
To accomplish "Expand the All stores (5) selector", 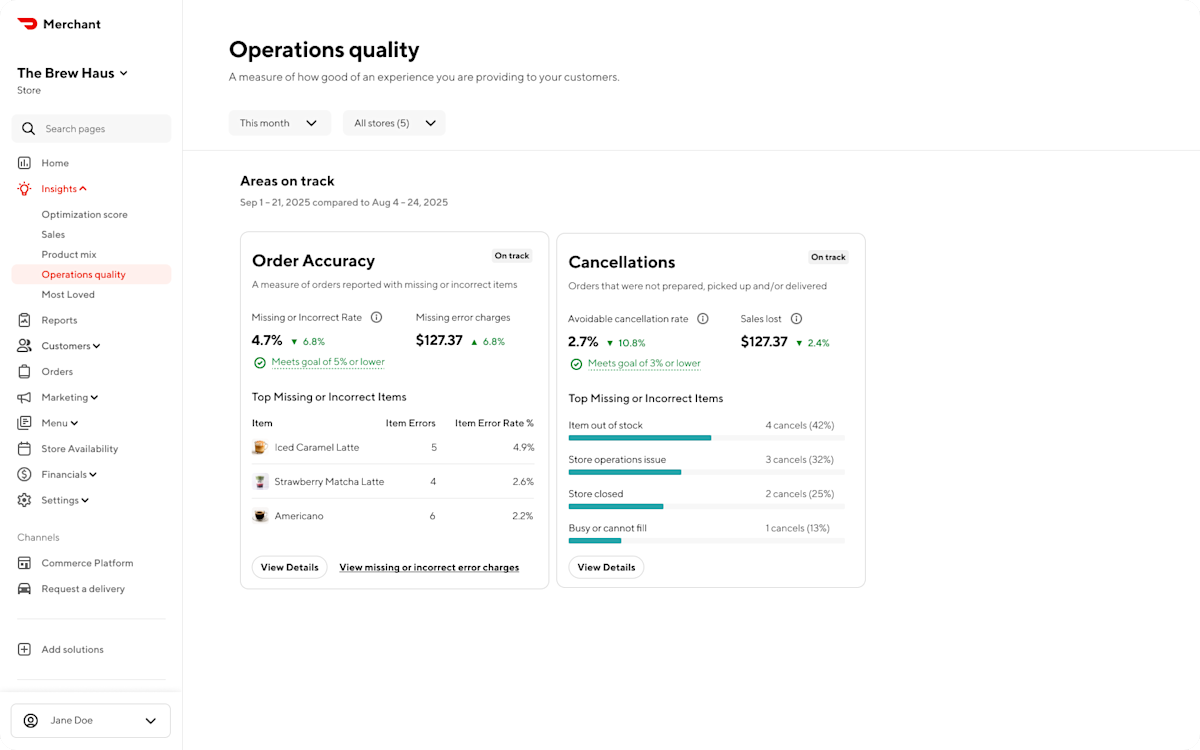I will [394, 122].
